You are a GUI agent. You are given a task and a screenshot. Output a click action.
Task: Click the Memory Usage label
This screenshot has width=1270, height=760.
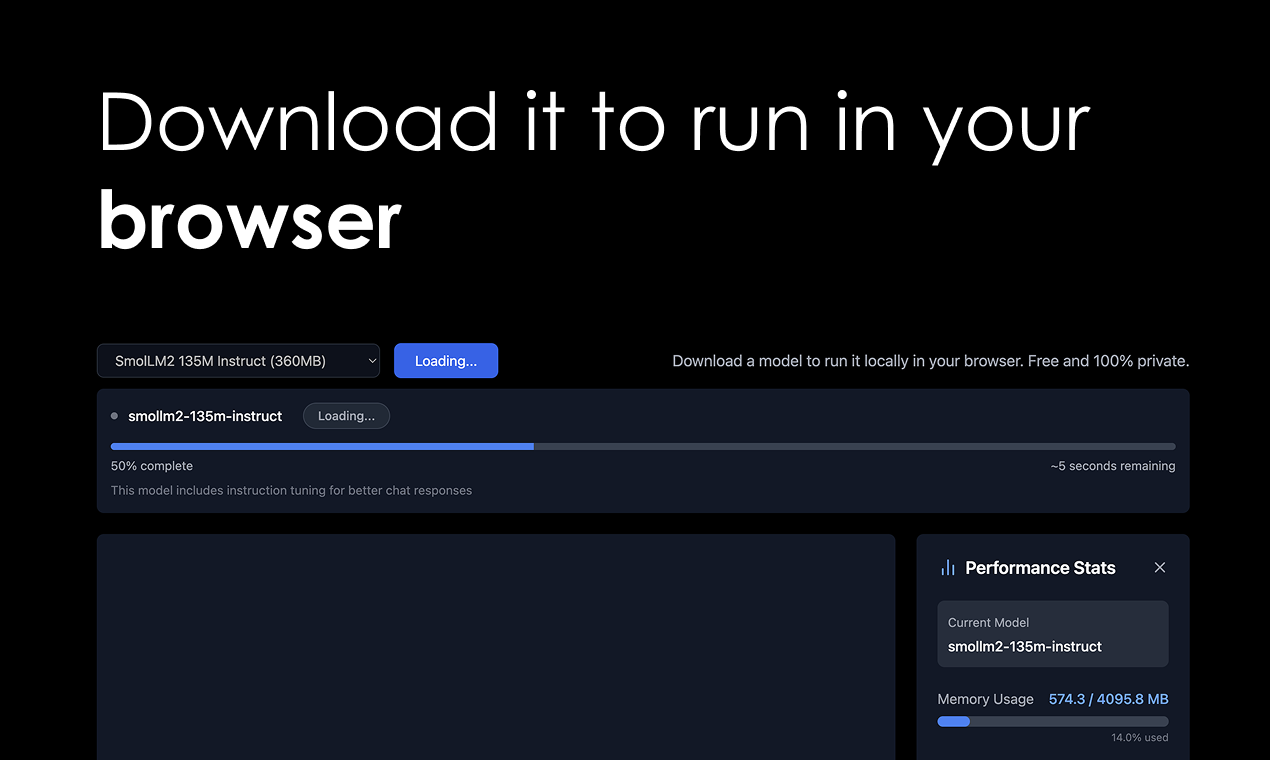[x=985, y=699]
